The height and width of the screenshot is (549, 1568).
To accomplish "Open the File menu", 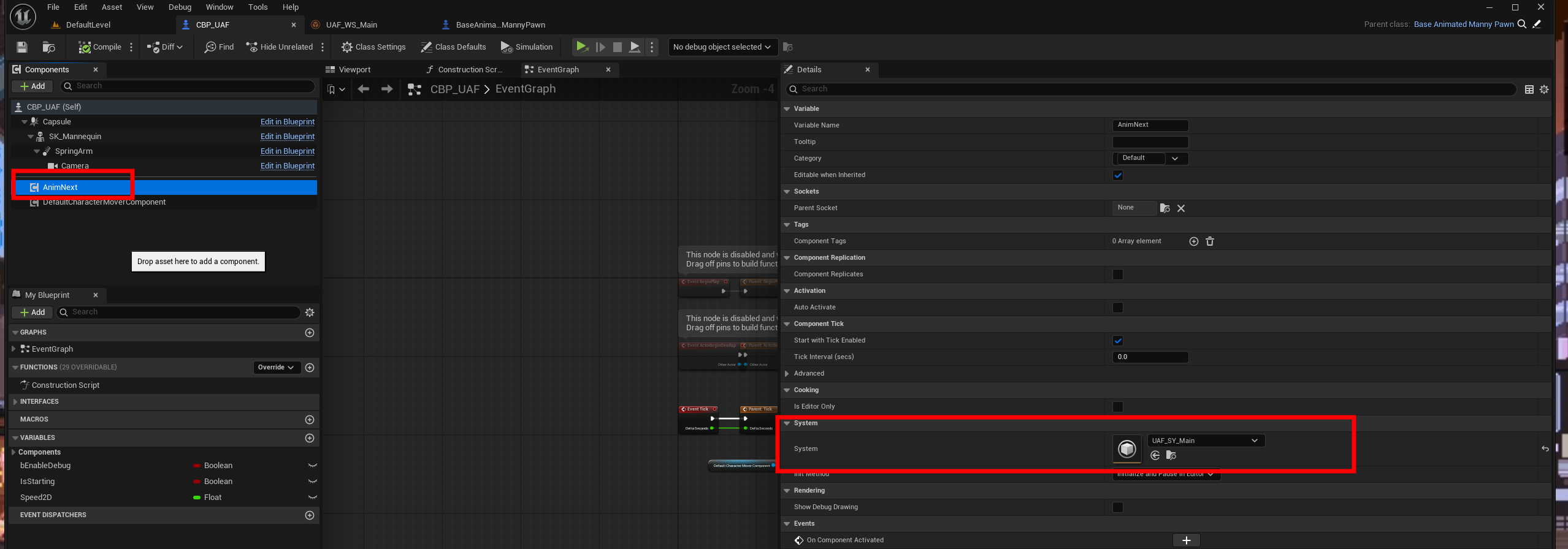I will (53, 7).
